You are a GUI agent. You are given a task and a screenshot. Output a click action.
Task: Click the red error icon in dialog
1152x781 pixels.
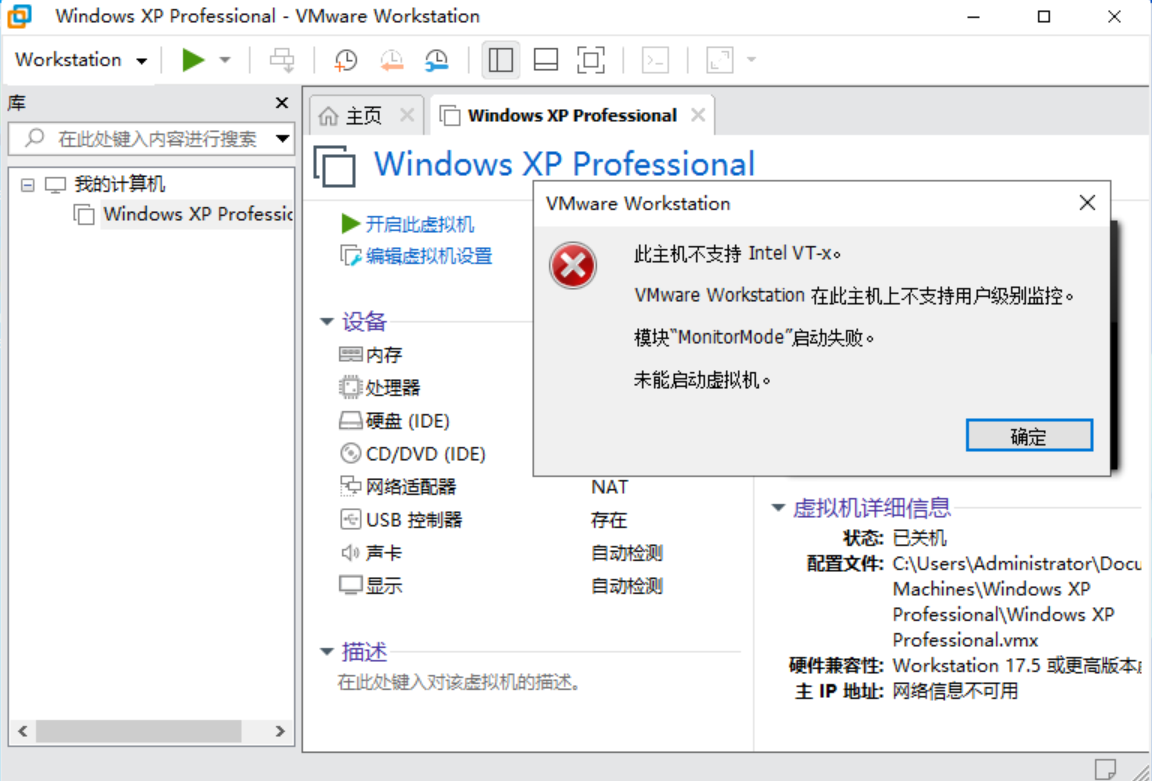(573, 265)
